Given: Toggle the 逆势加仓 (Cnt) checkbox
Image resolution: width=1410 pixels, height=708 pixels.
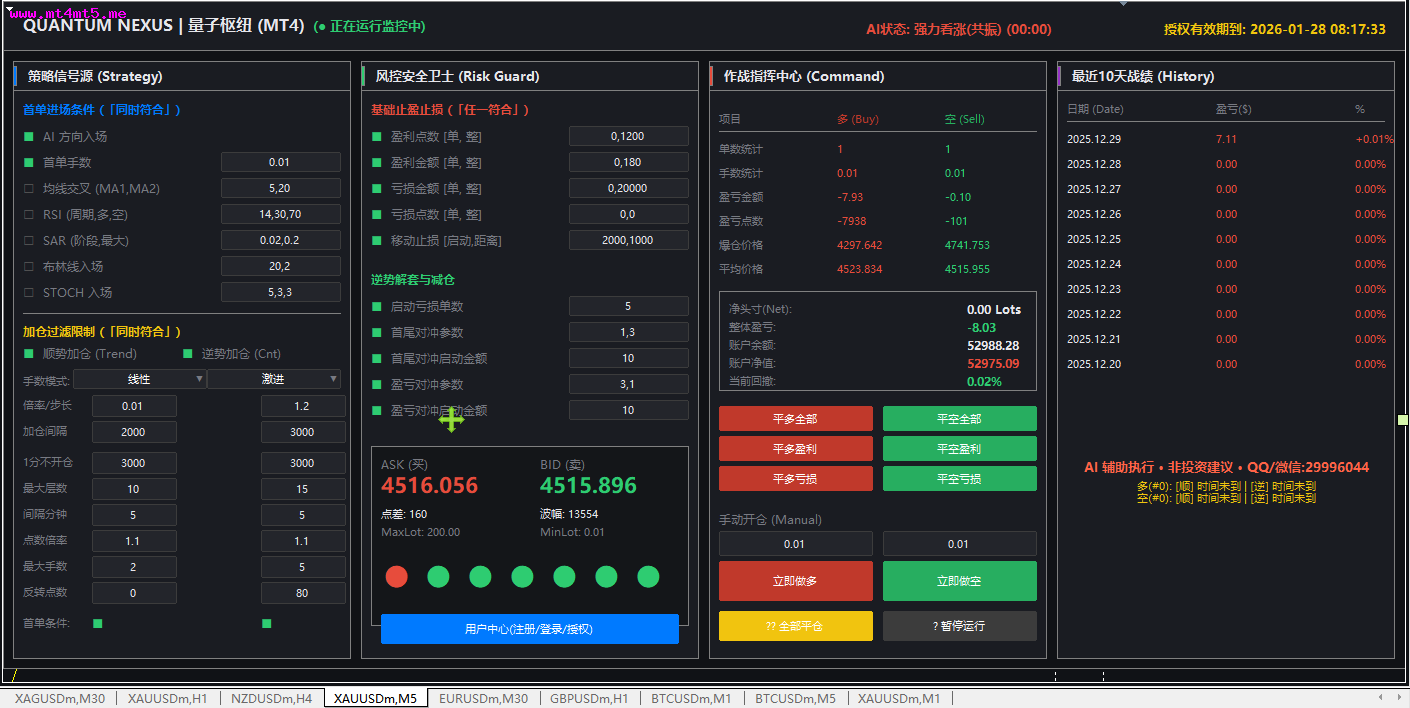Looking at the screenshot, I should pyautogui.click(x=188, y=353).
